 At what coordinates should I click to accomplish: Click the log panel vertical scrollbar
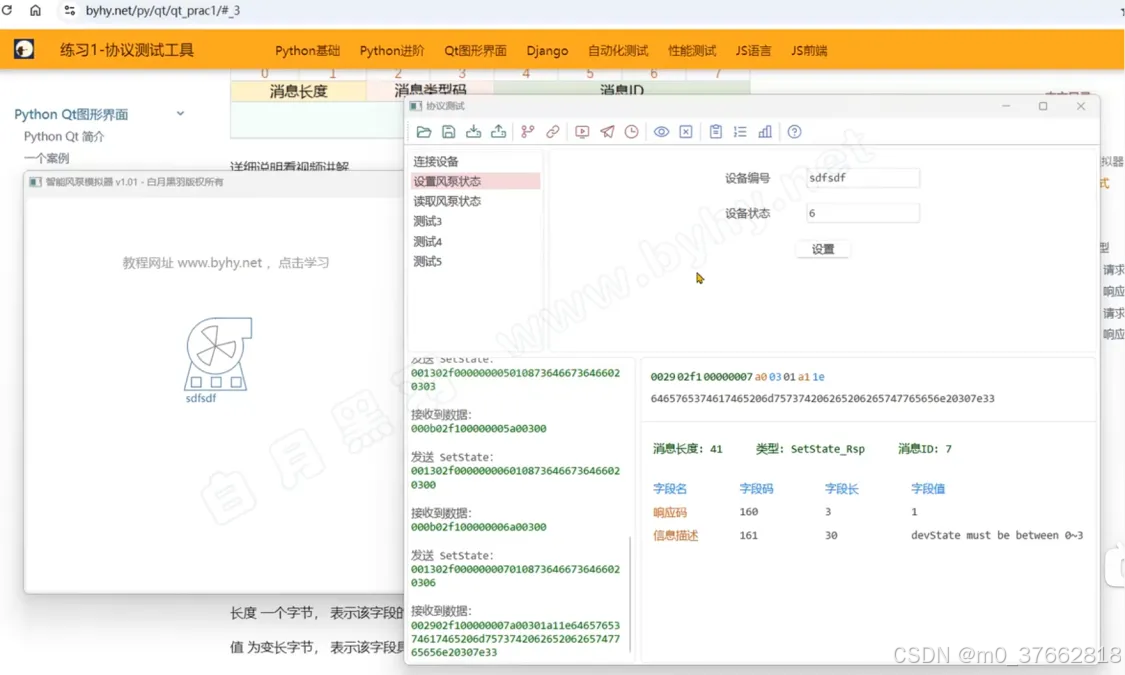631,590
